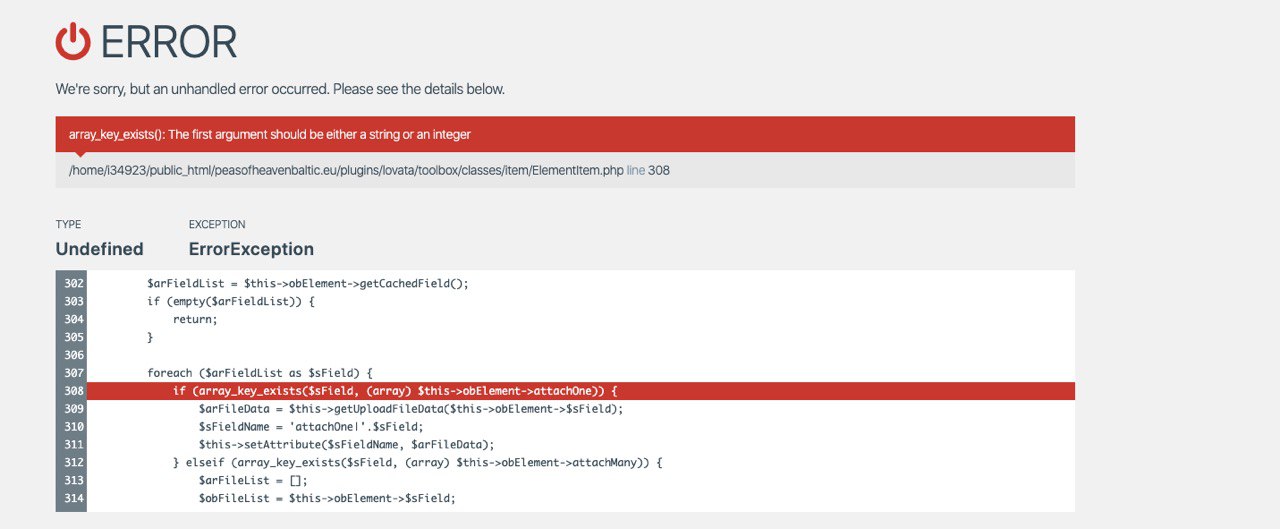Viewport: 1280px width, 529px height.
Task: Click the '$arFileData = $this->getUploadFileData' code line
Action: (x=411, y=409)
